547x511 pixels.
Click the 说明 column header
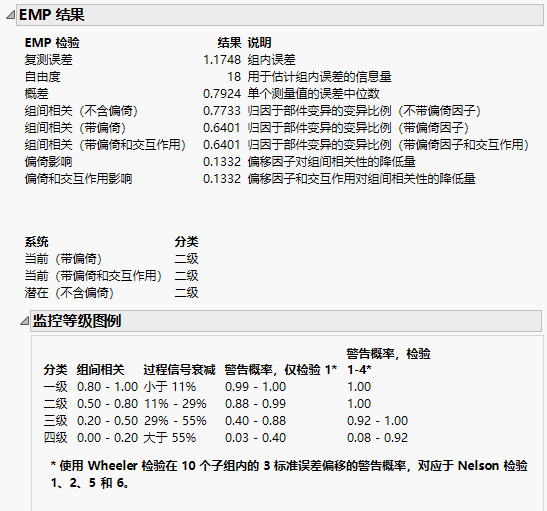[x=260, y=43]
